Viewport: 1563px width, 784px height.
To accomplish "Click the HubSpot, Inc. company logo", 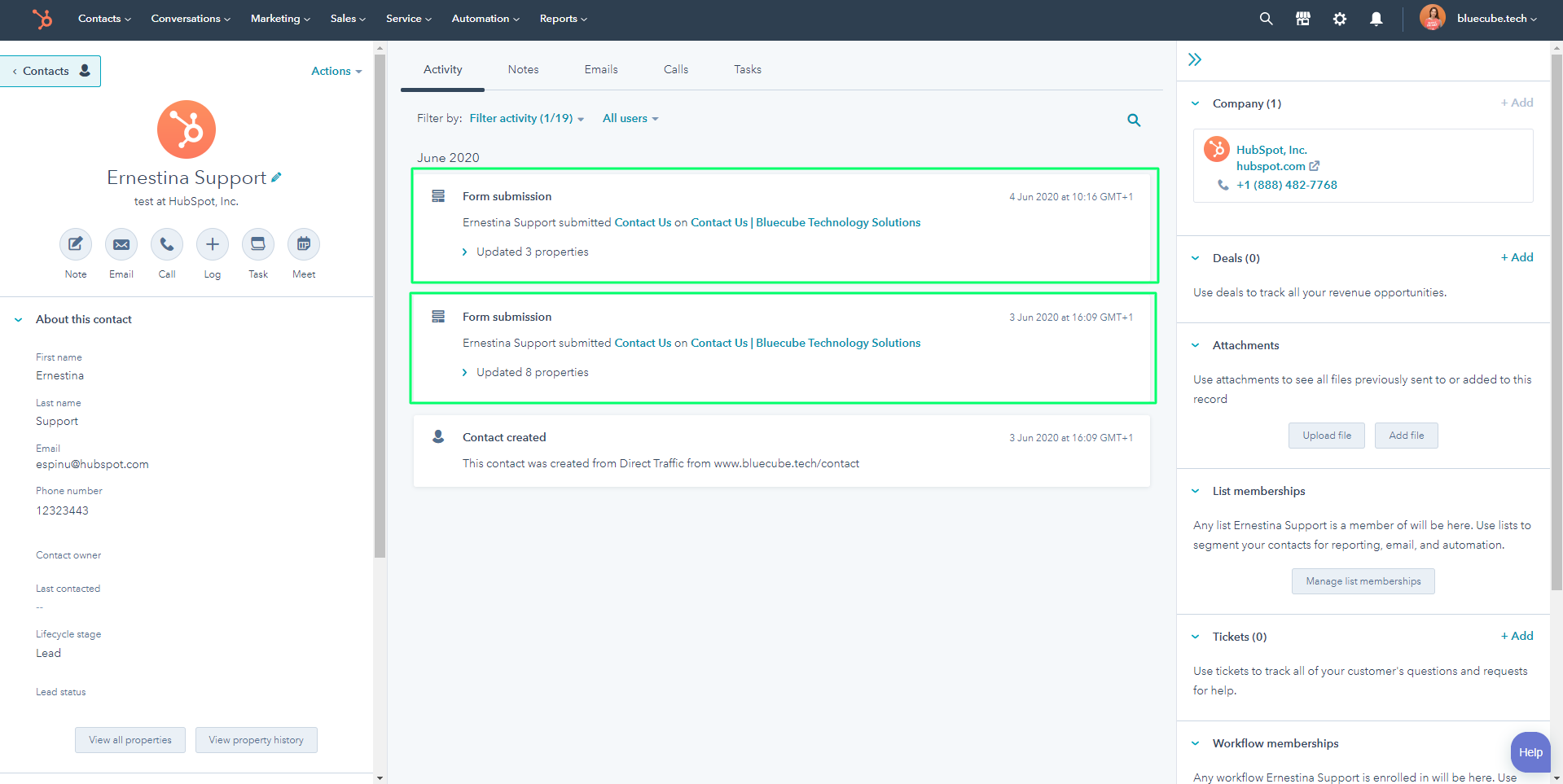I will pos(1217,149).
